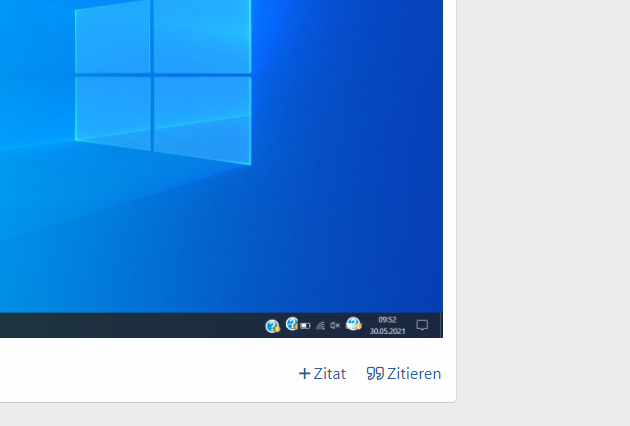This screenshot has width=630, height=426.
Task: Click the date 30.05.2021 in taskbar
Action: click(387, 331)
